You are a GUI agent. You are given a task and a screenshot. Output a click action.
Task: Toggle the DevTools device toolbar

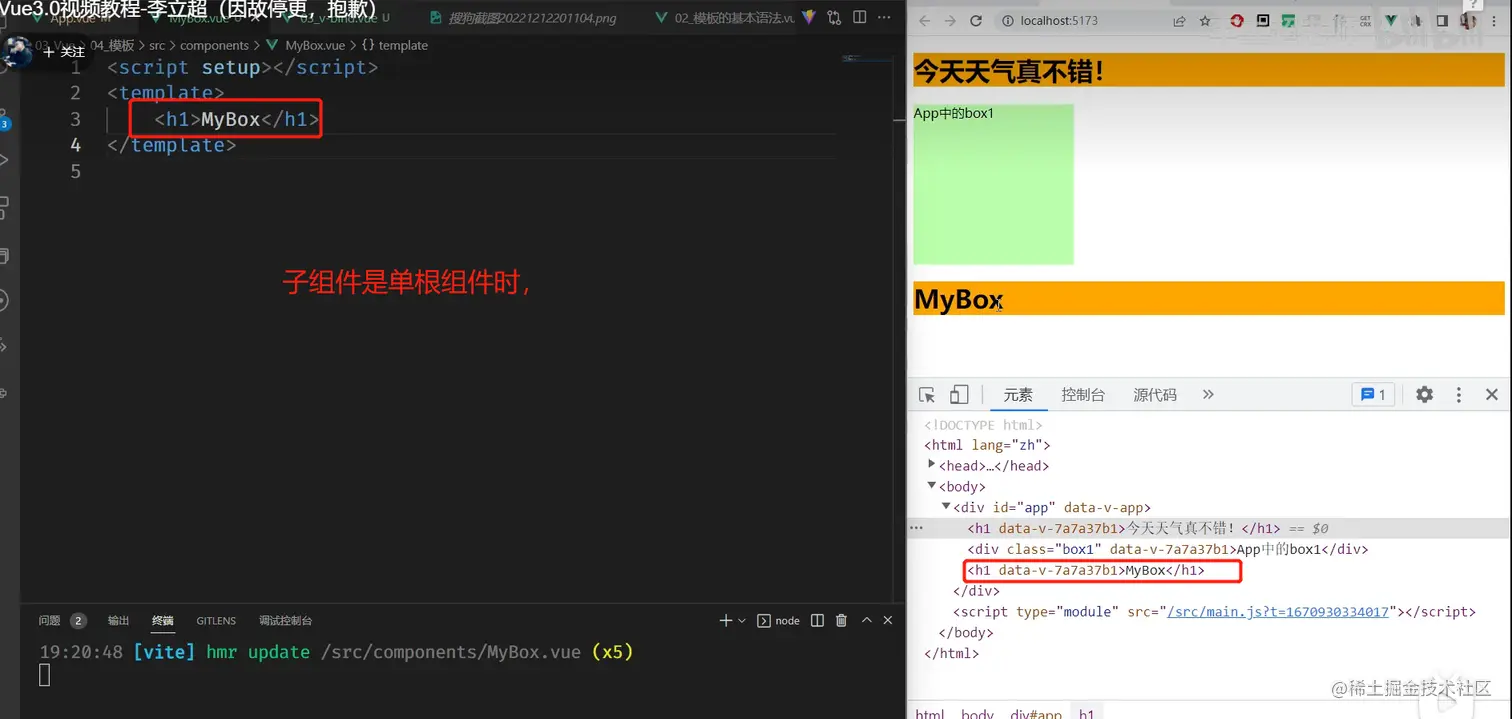coord(959,395)
